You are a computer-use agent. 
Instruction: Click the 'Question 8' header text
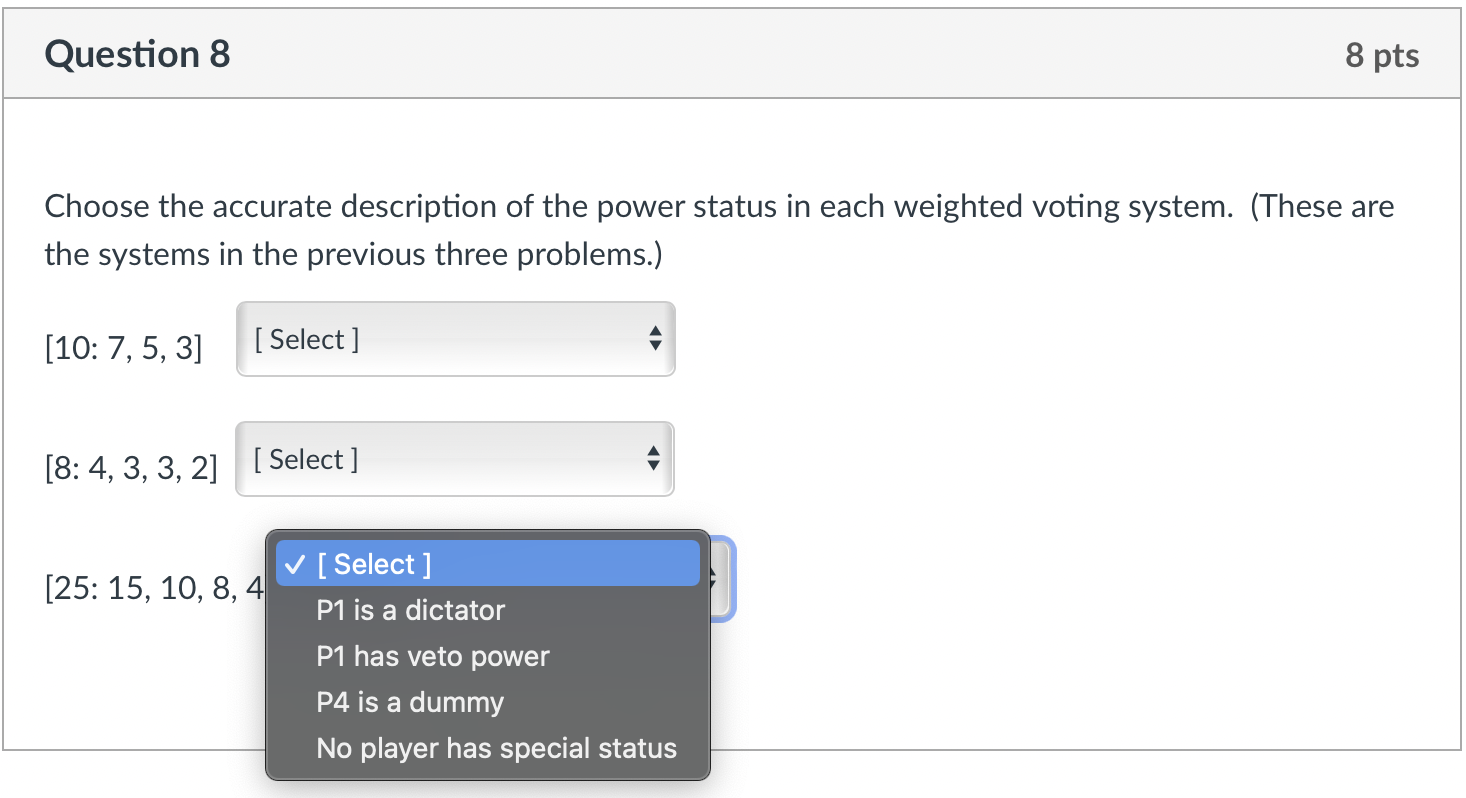[137, 54]
